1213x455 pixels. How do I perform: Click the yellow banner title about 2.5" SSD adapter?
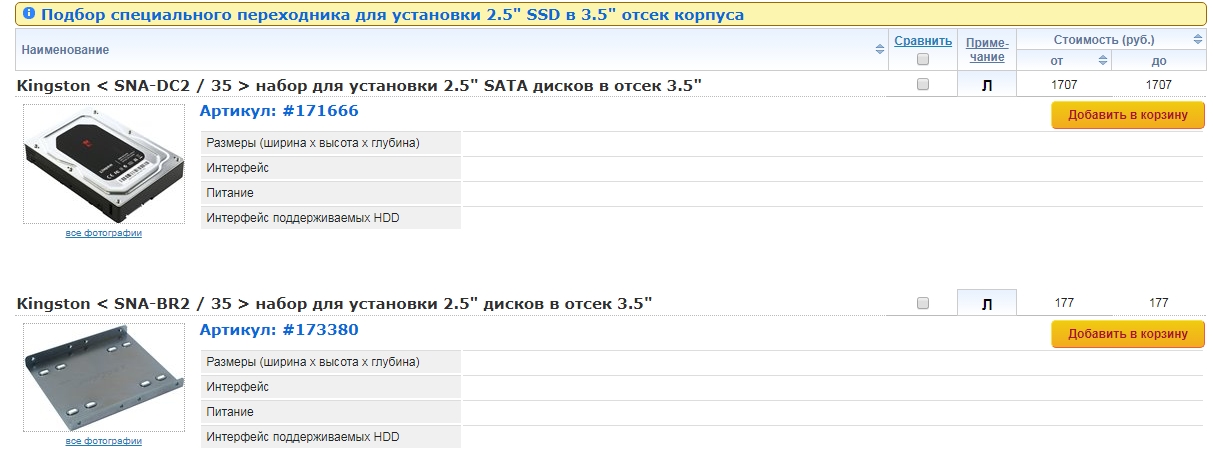[x=391, y=15]
